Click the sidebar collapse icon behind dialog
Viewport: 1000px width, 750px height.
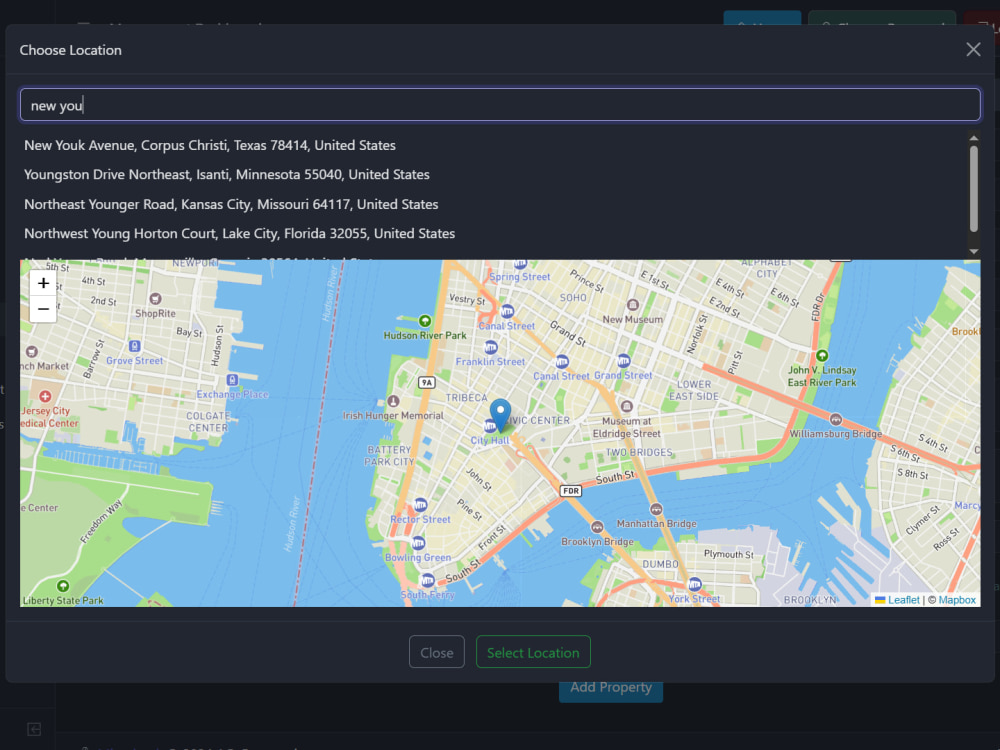(34, 730)
